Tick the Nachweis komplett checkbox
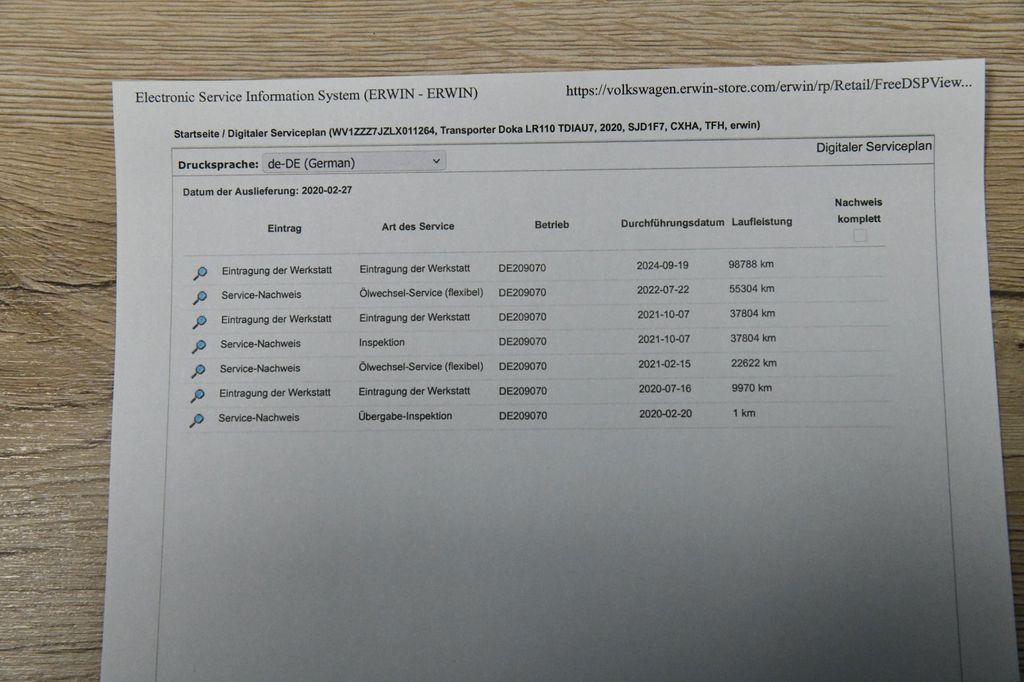The width and height of the screenshot is (1024, 682). coord(859,236)
